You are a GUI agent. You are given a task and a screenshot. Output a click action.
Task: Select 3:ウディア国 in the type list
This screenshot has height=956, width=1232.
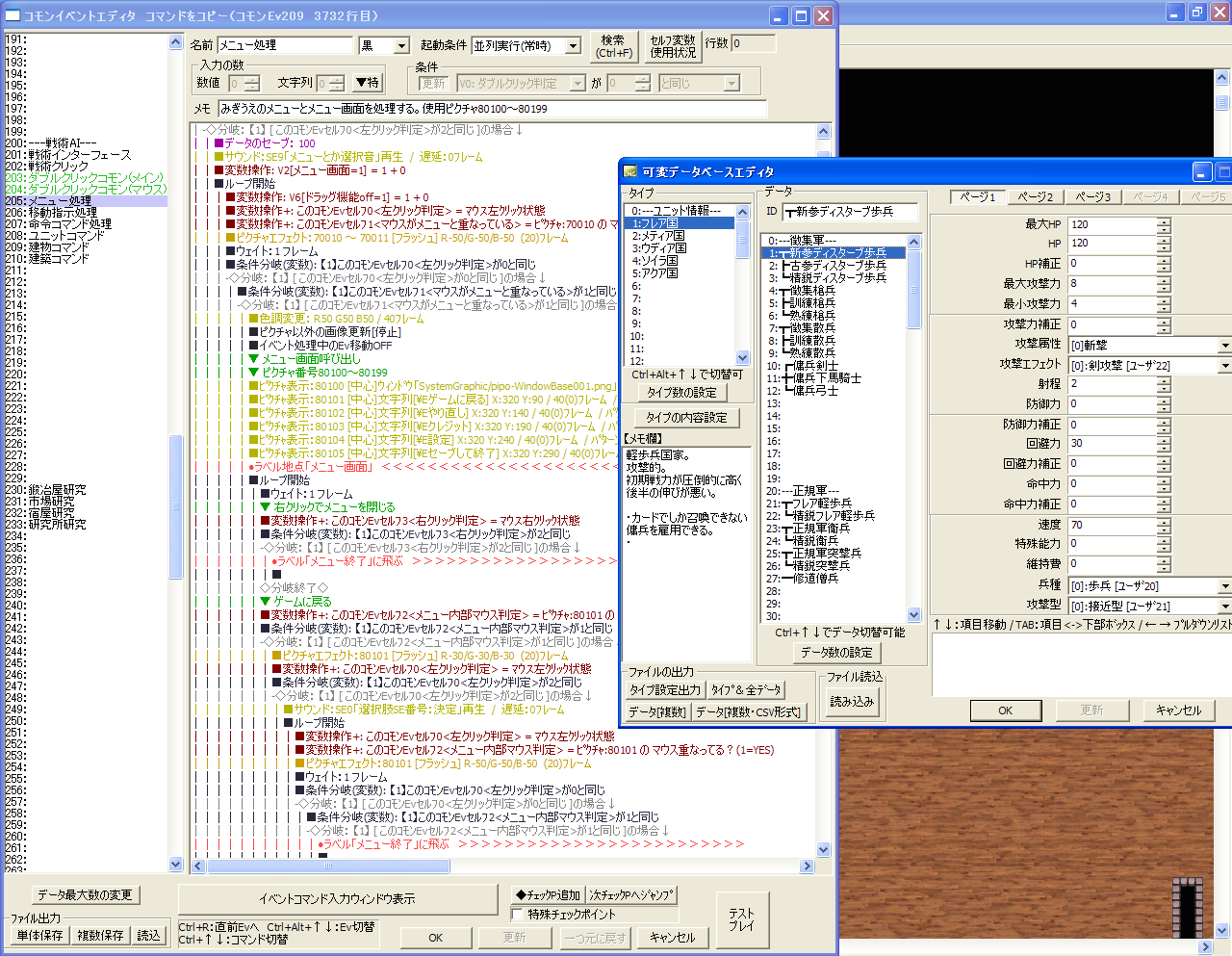(x=659, y=248)
